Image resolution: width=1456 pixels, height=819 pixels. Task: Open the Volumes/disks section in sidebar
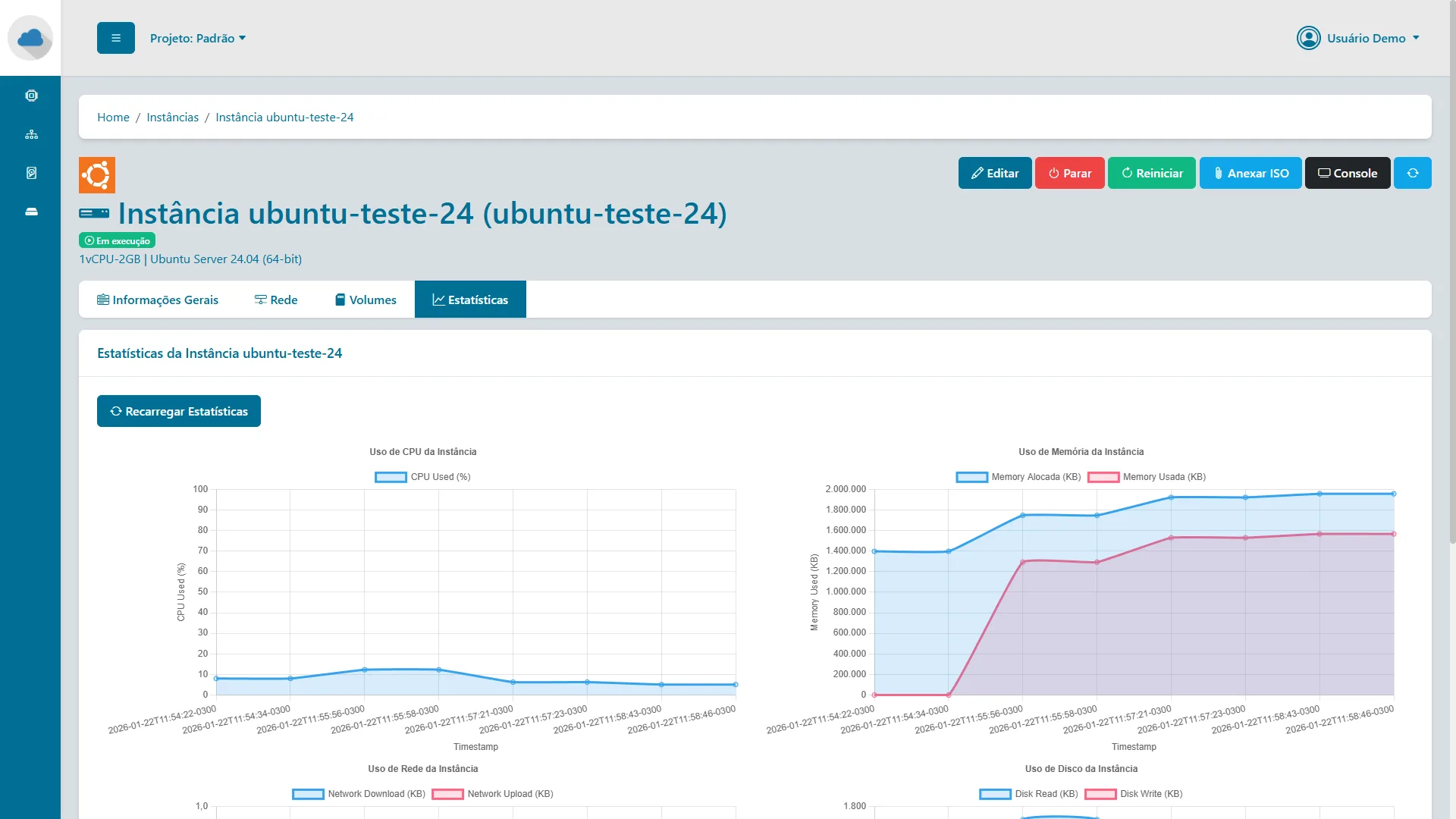click(x=31, y=173)
